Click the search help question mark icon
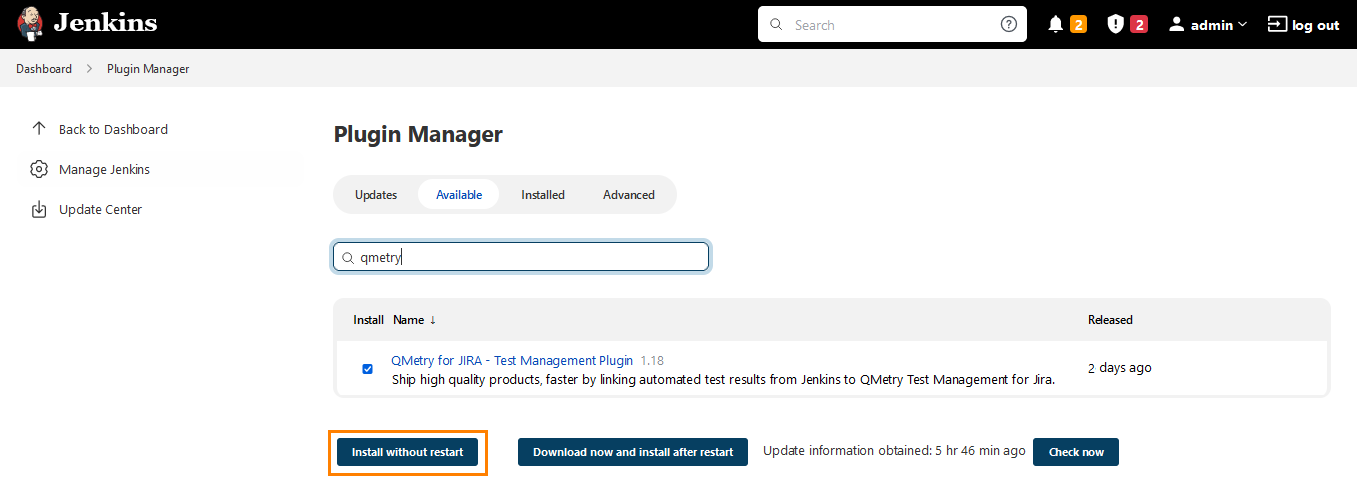 point(1008,25)
